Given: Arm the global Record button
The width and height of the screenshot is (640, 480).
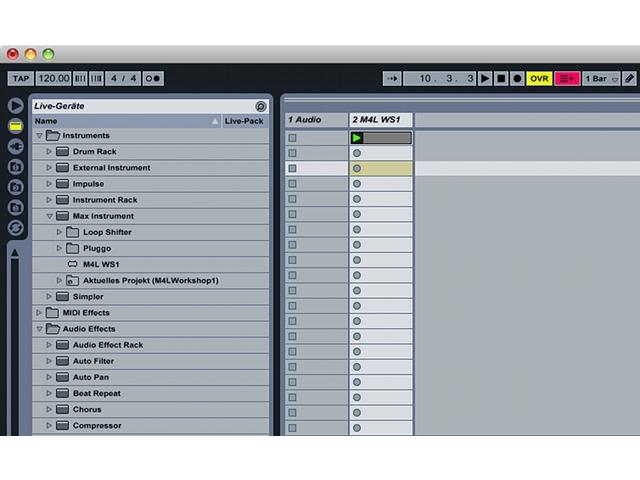Looking at the screenshot, I should click(x=517, y=78).
